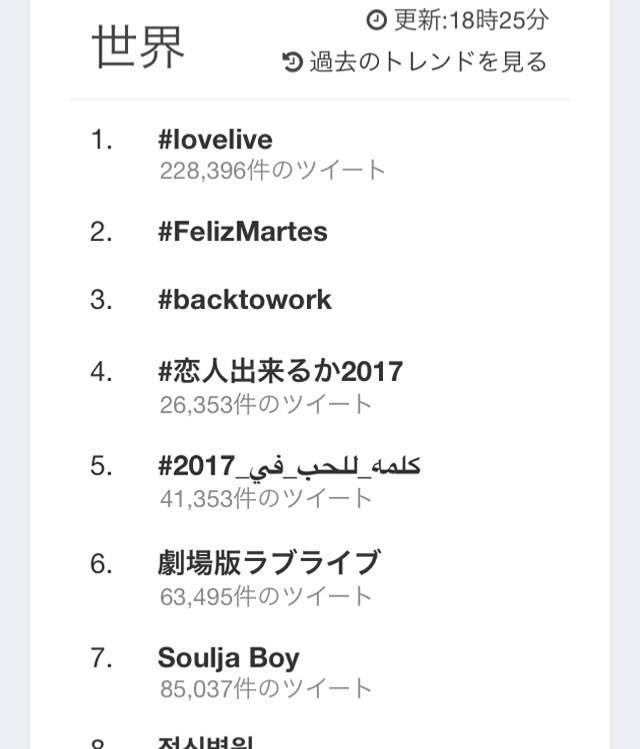Open the 過去のトレンドを見る link

pyautogui.click(x=428, y=62)
